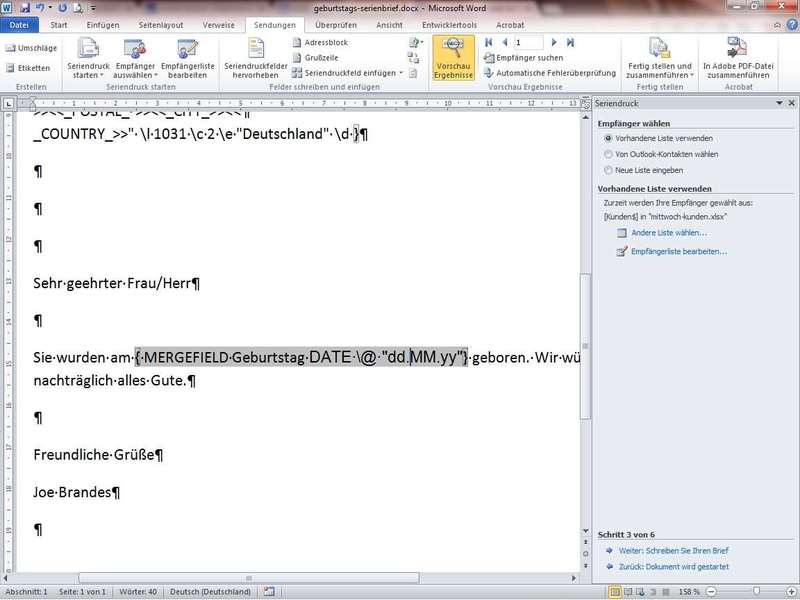Open the Umschläge envelopes tool
Image resolution: width=800 pixels, height=600 pixels.
pos(32,48)
